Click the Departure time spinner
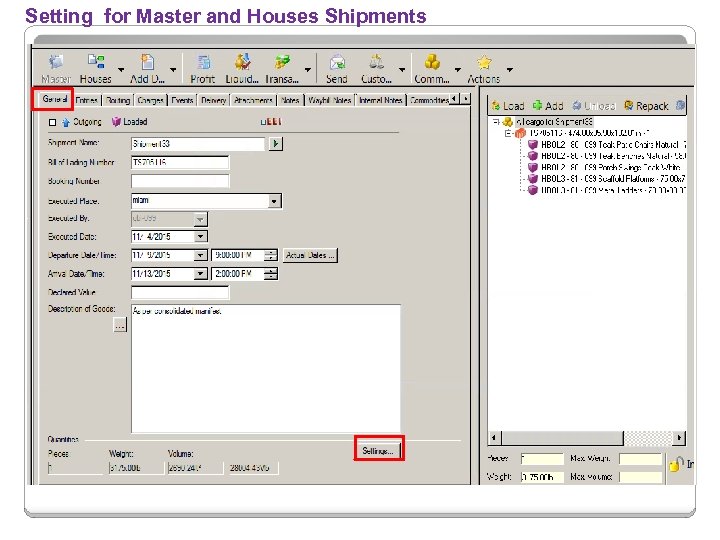This screenshot has height=540, width=720. 271,255
